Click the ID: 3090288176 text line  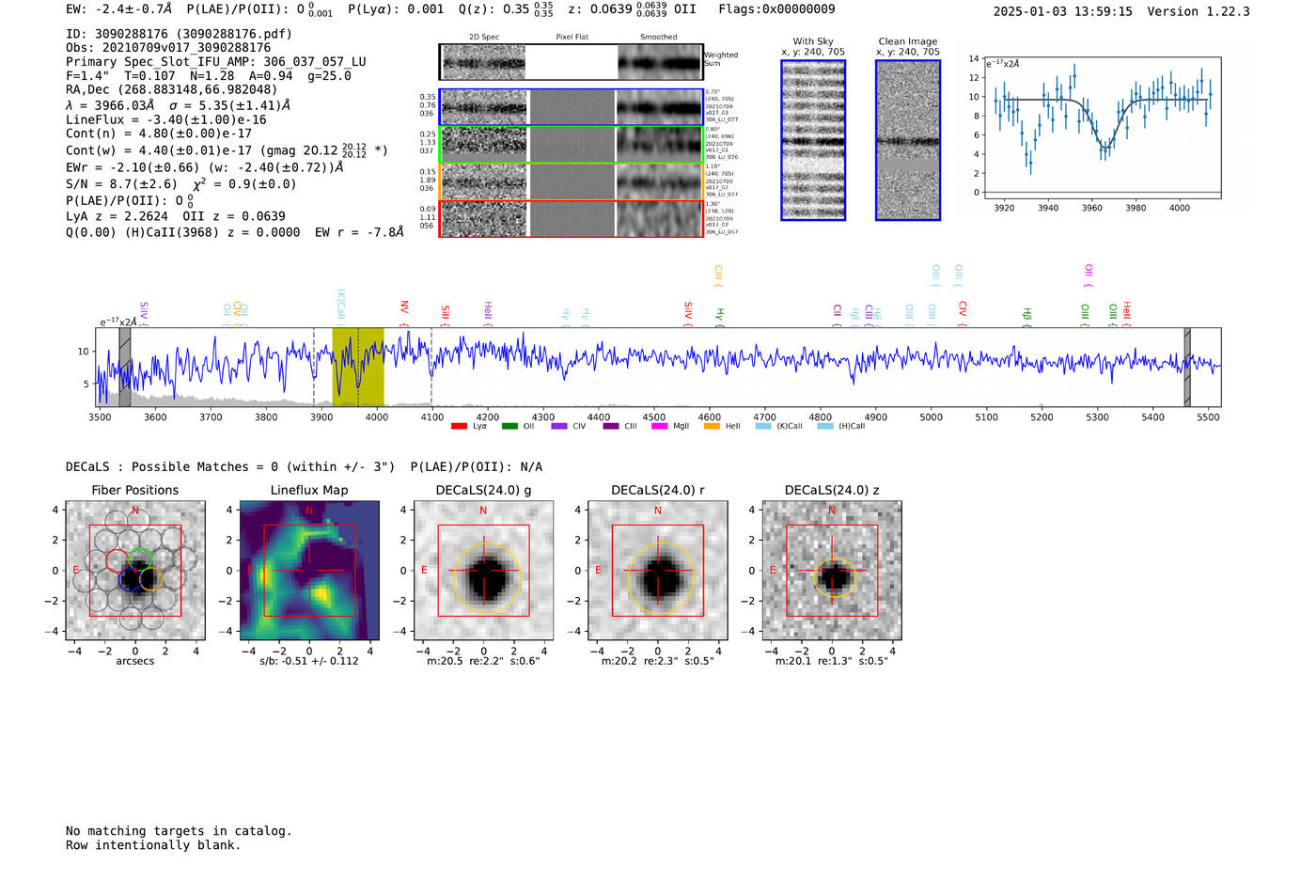point(179,34)
